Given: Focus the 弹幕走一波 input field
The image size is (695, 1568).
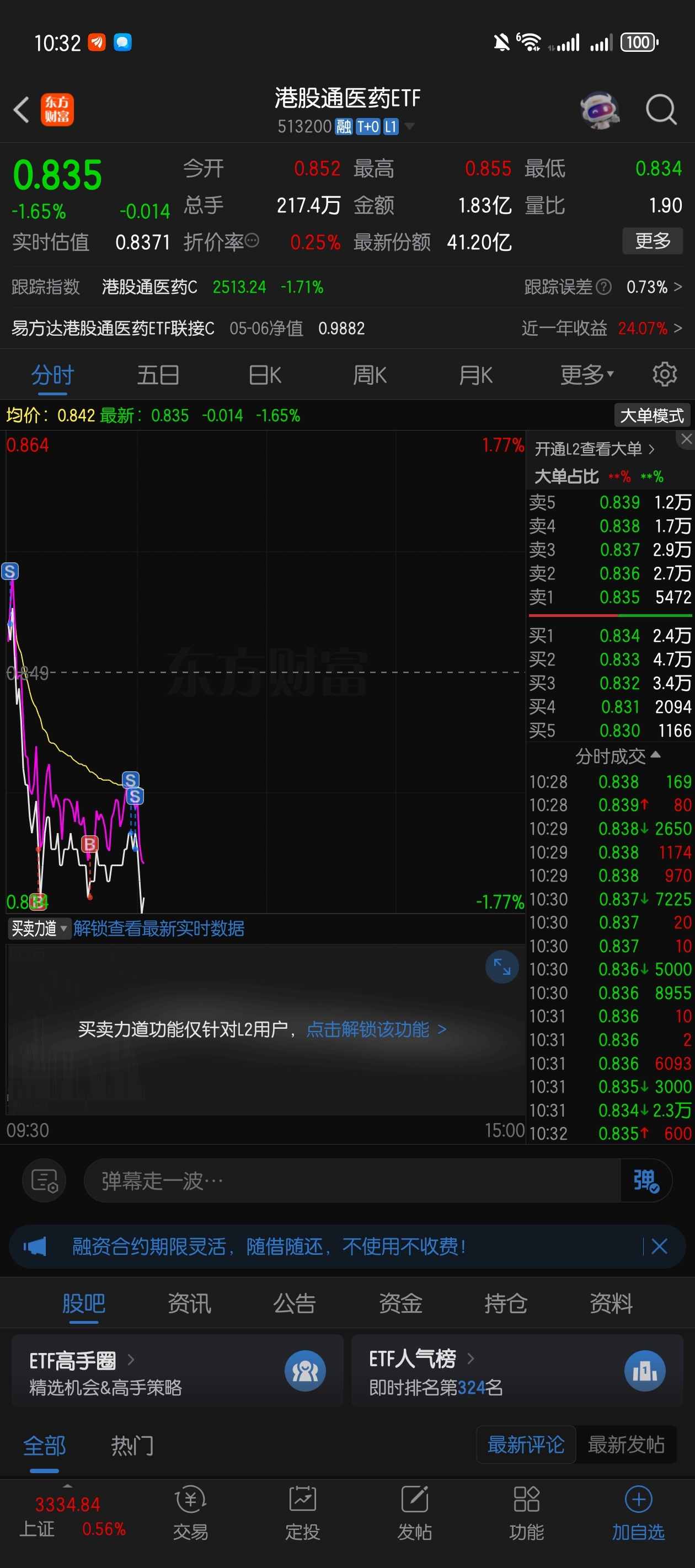Looking at the screenshot, I should tap(352, 1181).
